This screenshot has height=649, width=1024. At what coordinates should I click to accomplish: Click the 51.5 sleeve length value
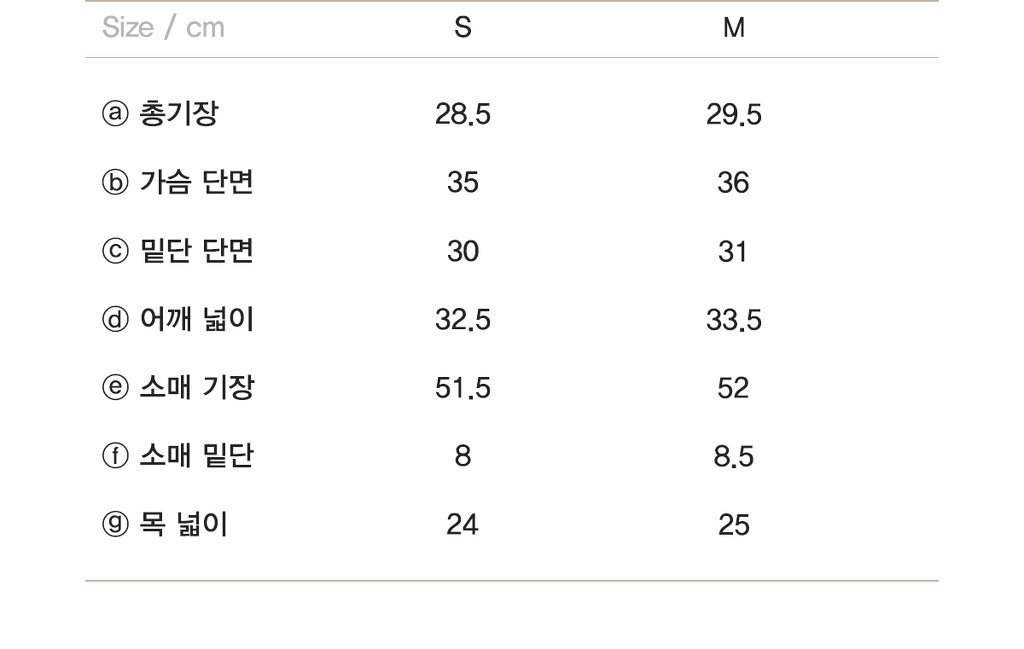tap(462, 388)
